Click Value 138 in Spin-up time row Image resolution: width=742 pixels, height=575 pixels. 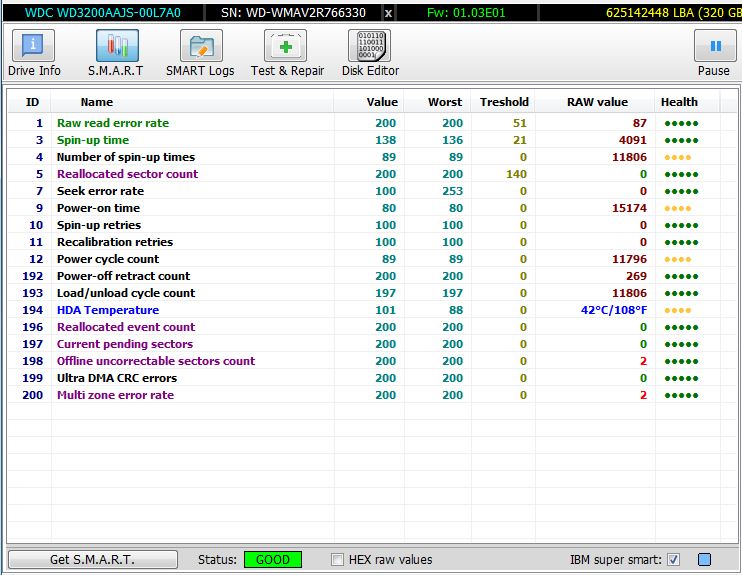point(386,140)
